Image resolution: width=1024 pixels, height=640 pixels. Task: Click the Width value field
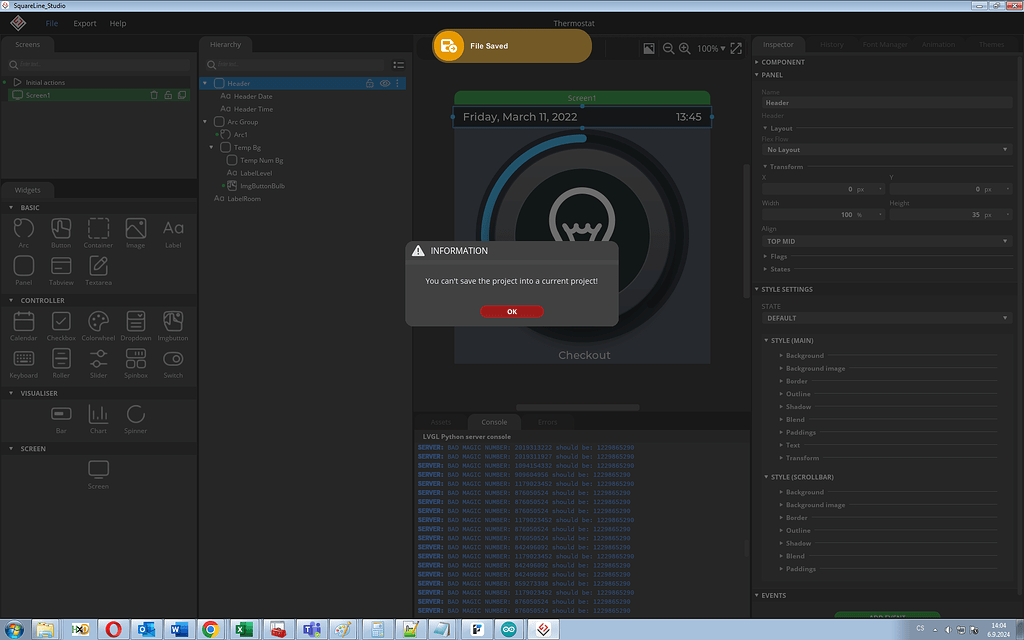pyautogui.click(x=823, y=215)
